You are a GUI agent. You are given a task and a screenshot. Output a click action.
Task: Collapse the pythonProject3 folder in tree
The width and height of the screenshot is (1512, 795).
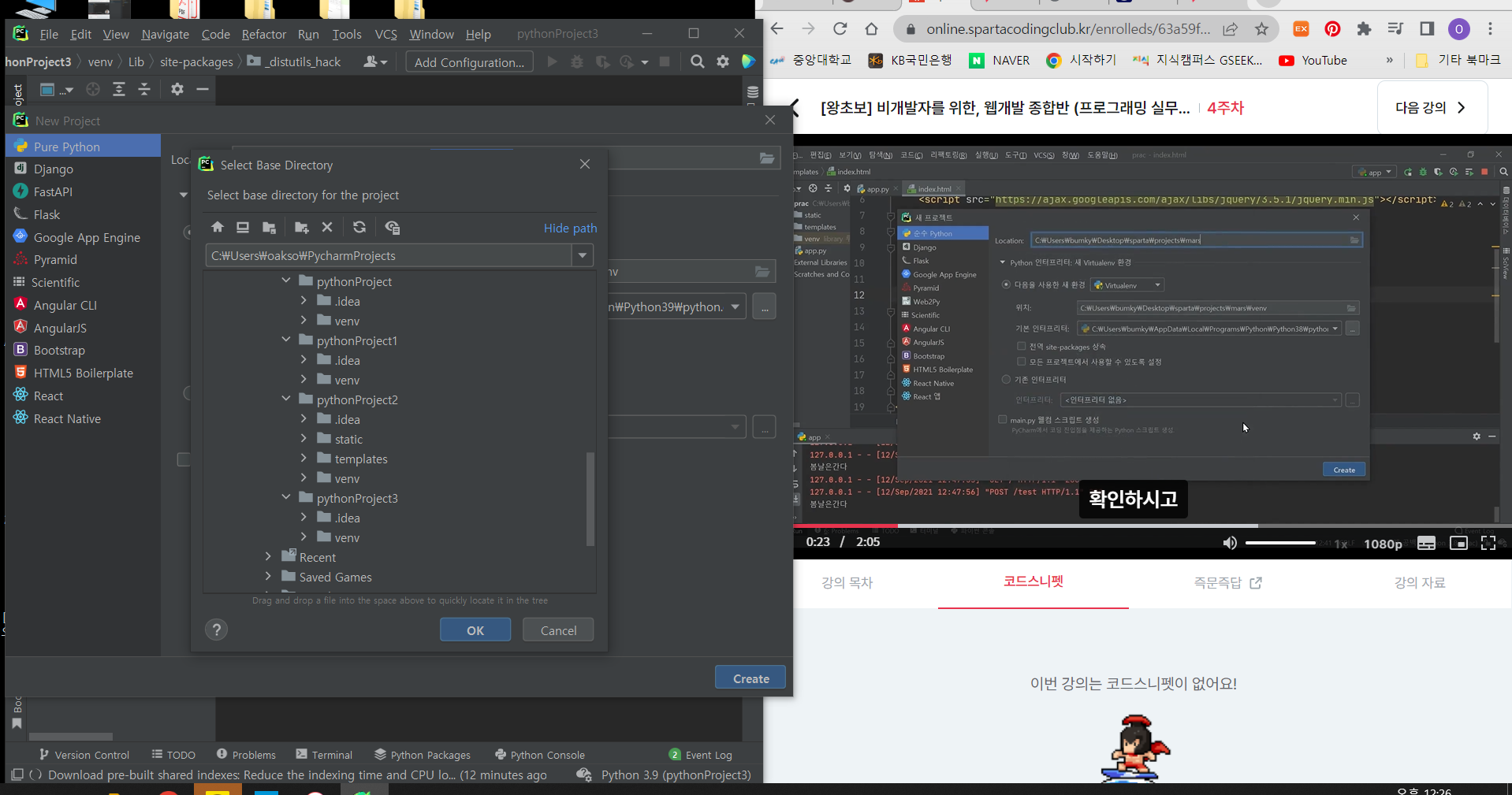point(286,497)
